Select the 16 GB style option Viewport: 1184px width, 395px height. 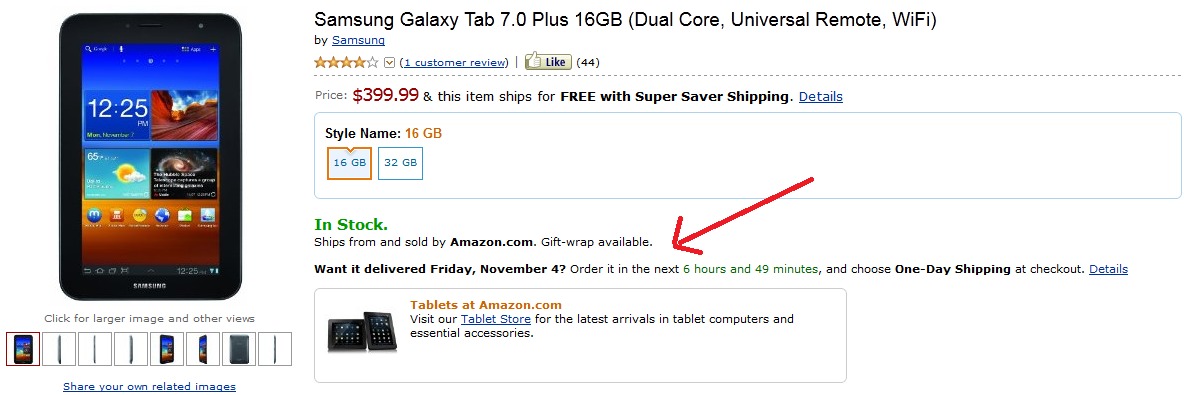(x=350, y=162)
